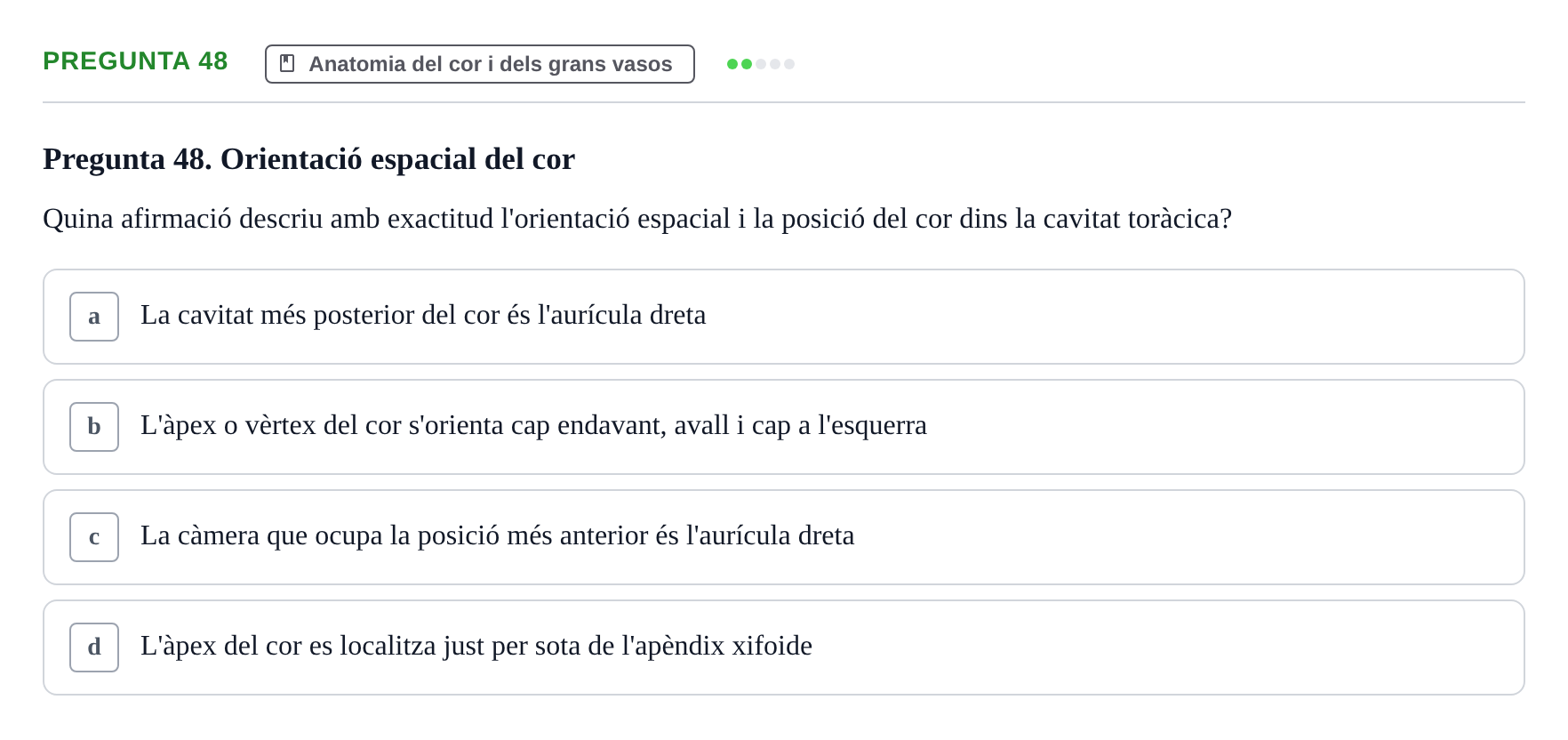Viewport: 1568px width, 740px height.
Task: Click the second green difficulty dot
Action: tap(747, 64)
